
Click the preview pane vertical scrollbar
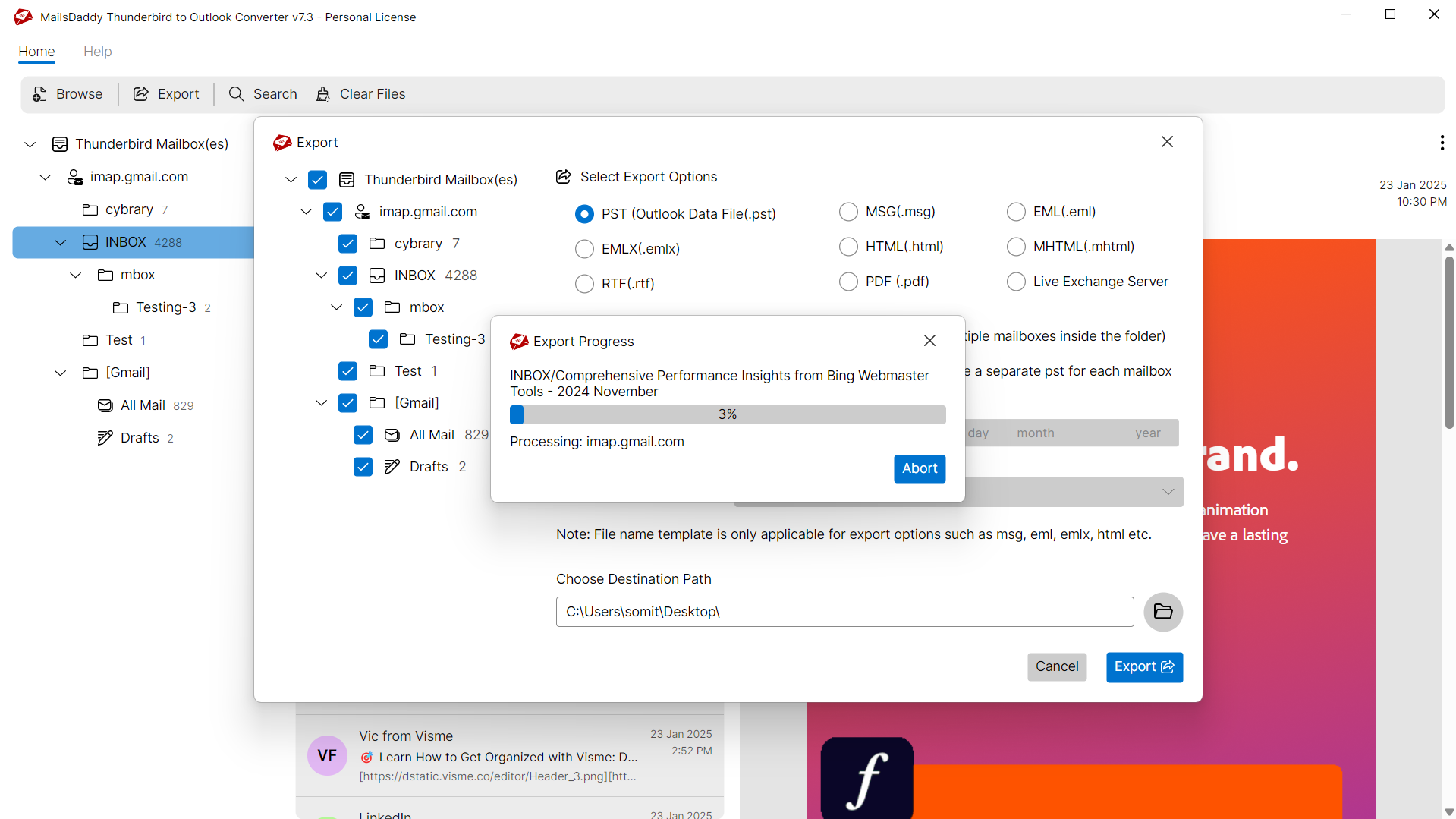pos(1449,343)
